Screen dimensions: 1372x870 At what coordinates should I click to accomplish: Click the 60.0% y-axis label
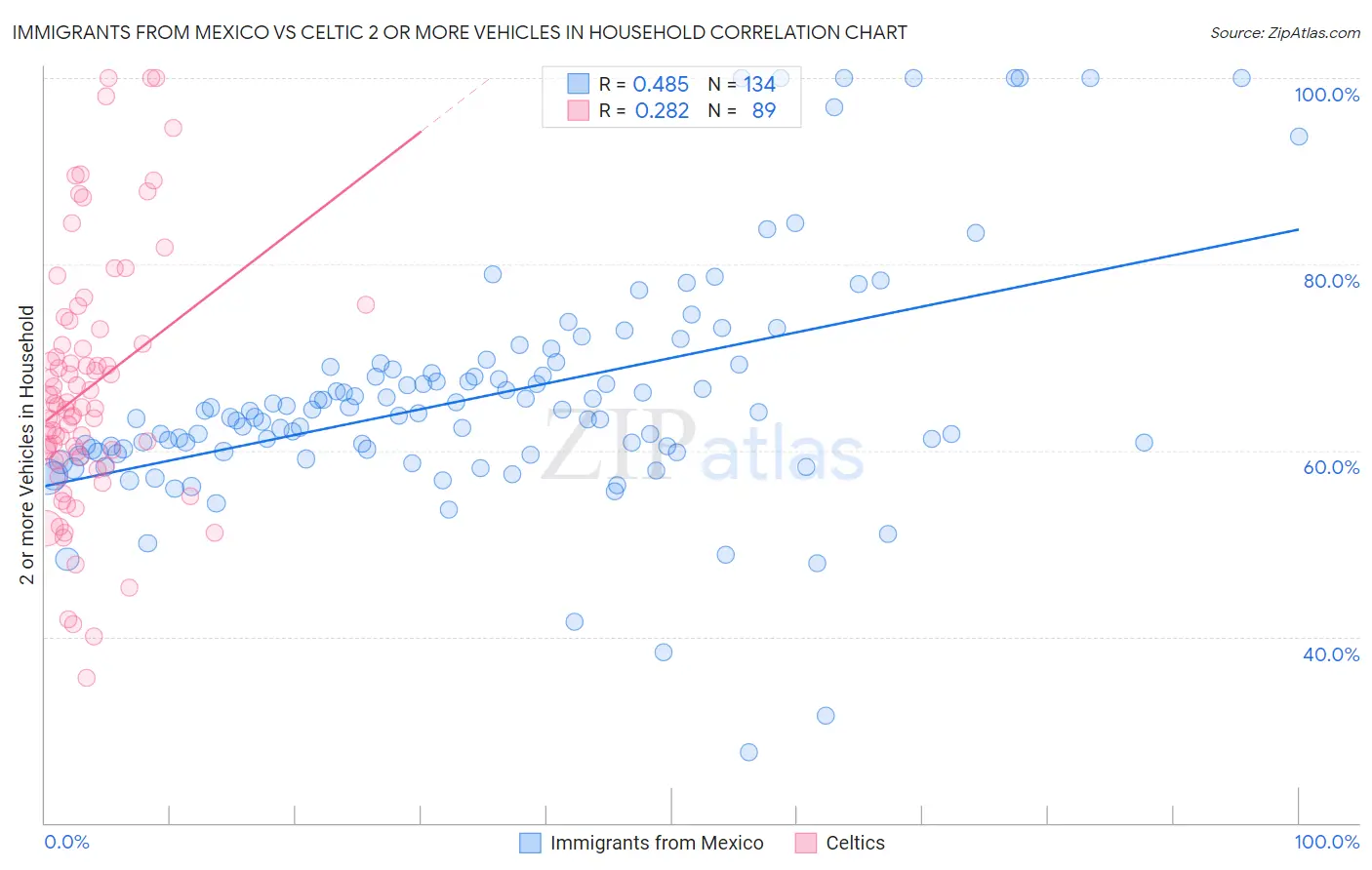tap(1331, 467)
